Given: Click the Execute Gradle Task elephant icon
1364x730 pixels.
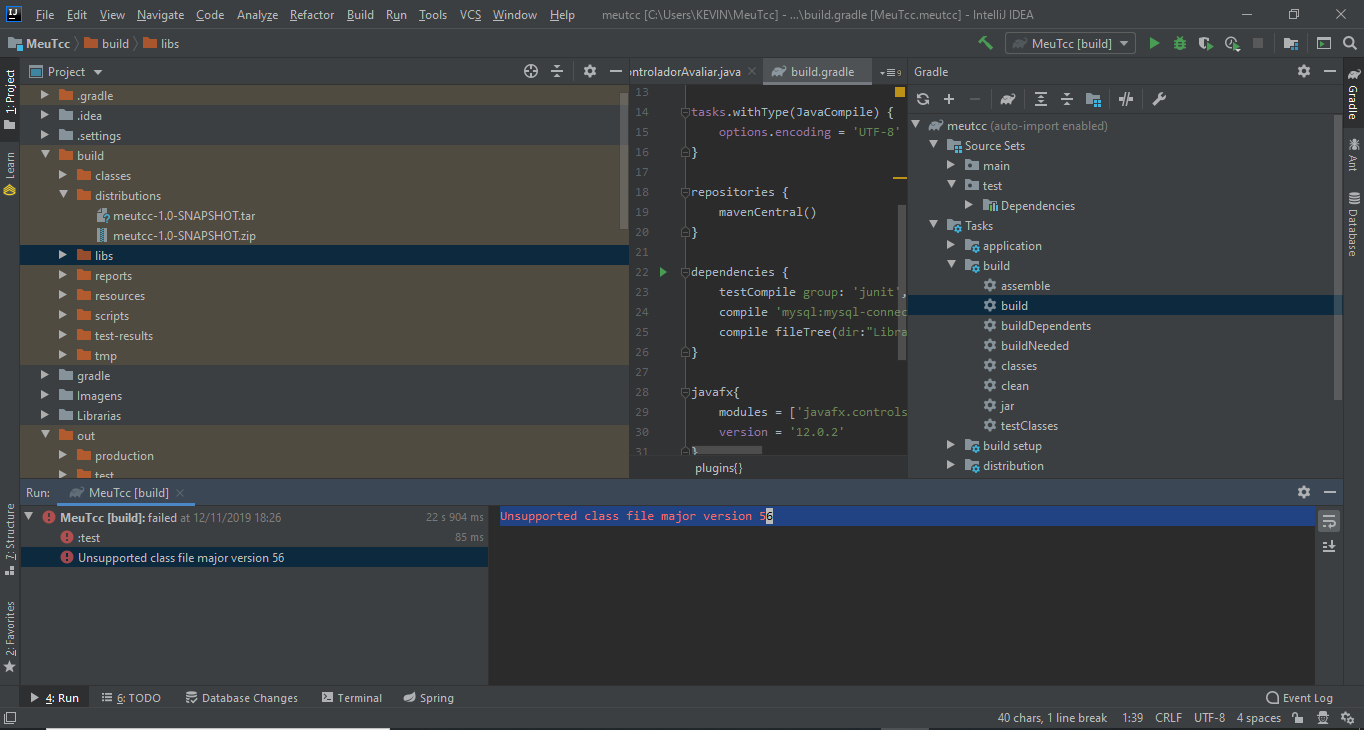Looking at the screenshot, I should click(1008, 99).
